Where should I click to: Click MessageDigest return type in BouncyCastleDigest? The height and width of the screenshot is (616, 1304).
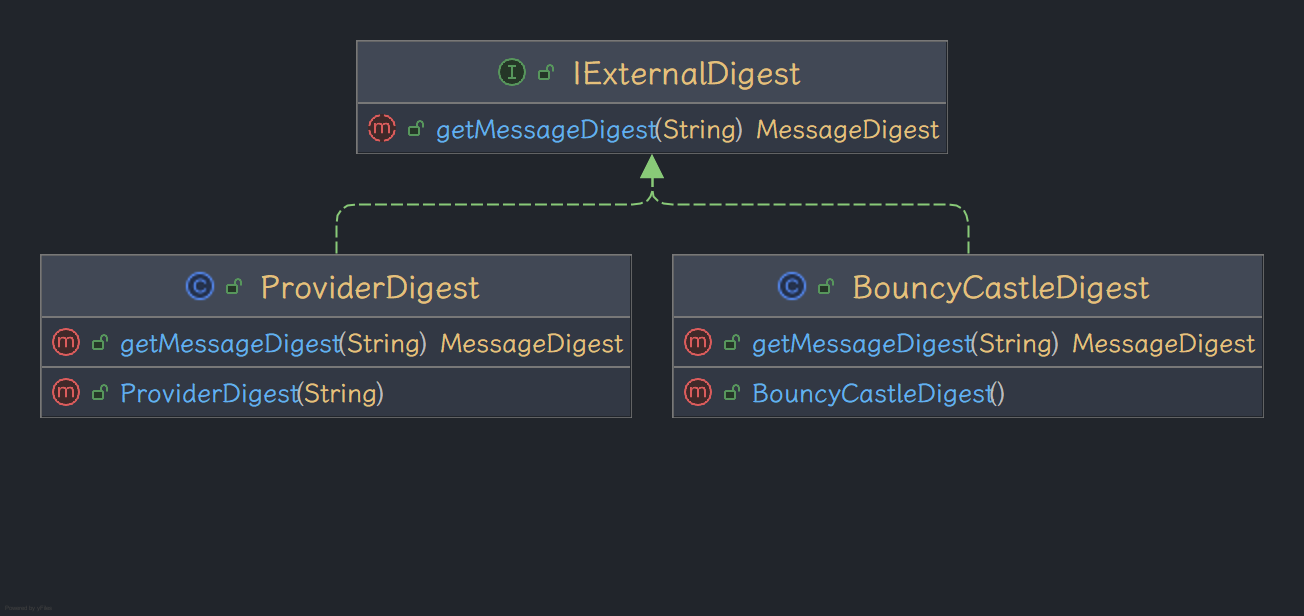(1163, 344)
